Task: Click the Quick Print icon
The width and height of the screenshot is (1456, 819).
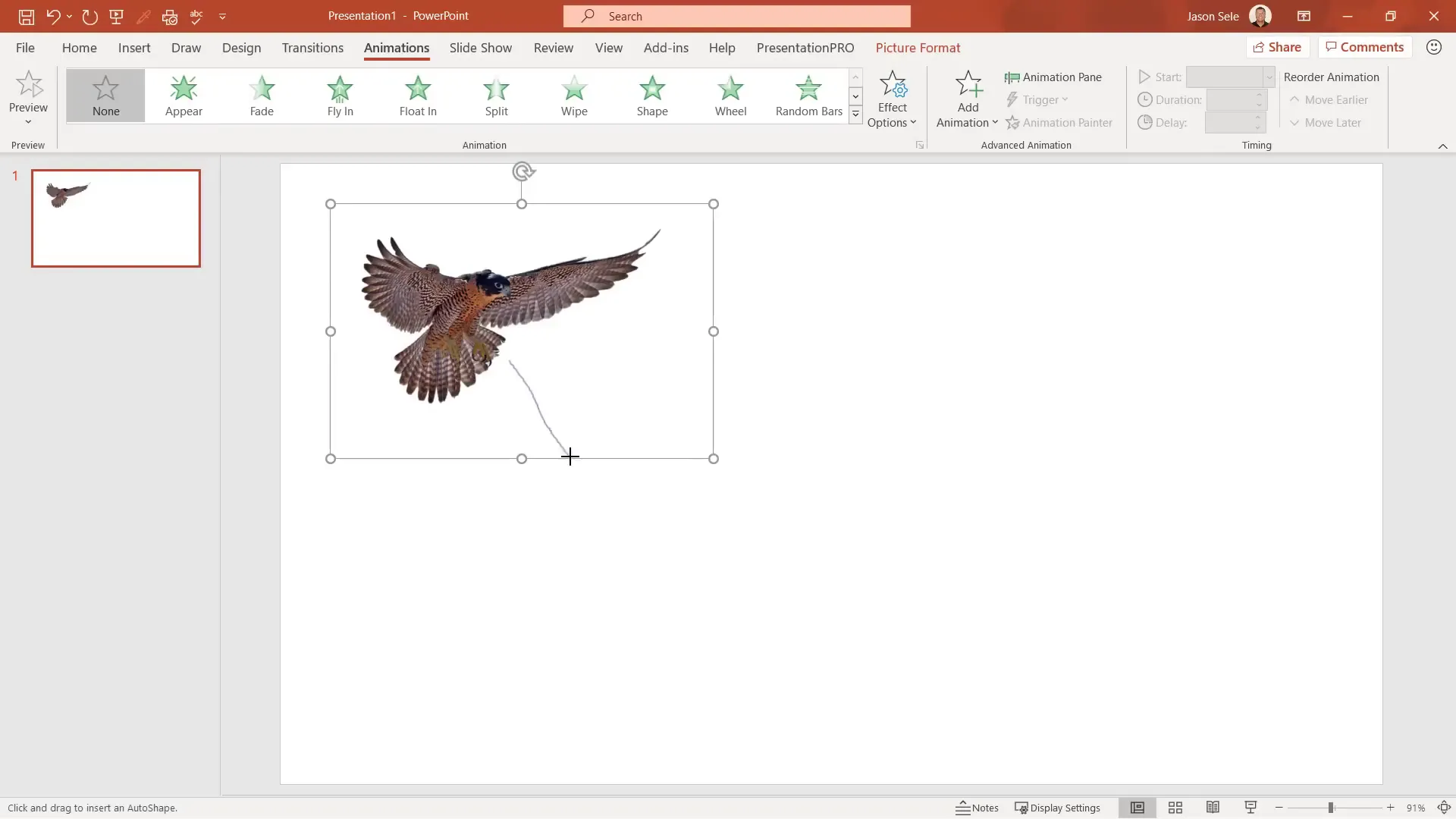Action: (x=170, y=16)
